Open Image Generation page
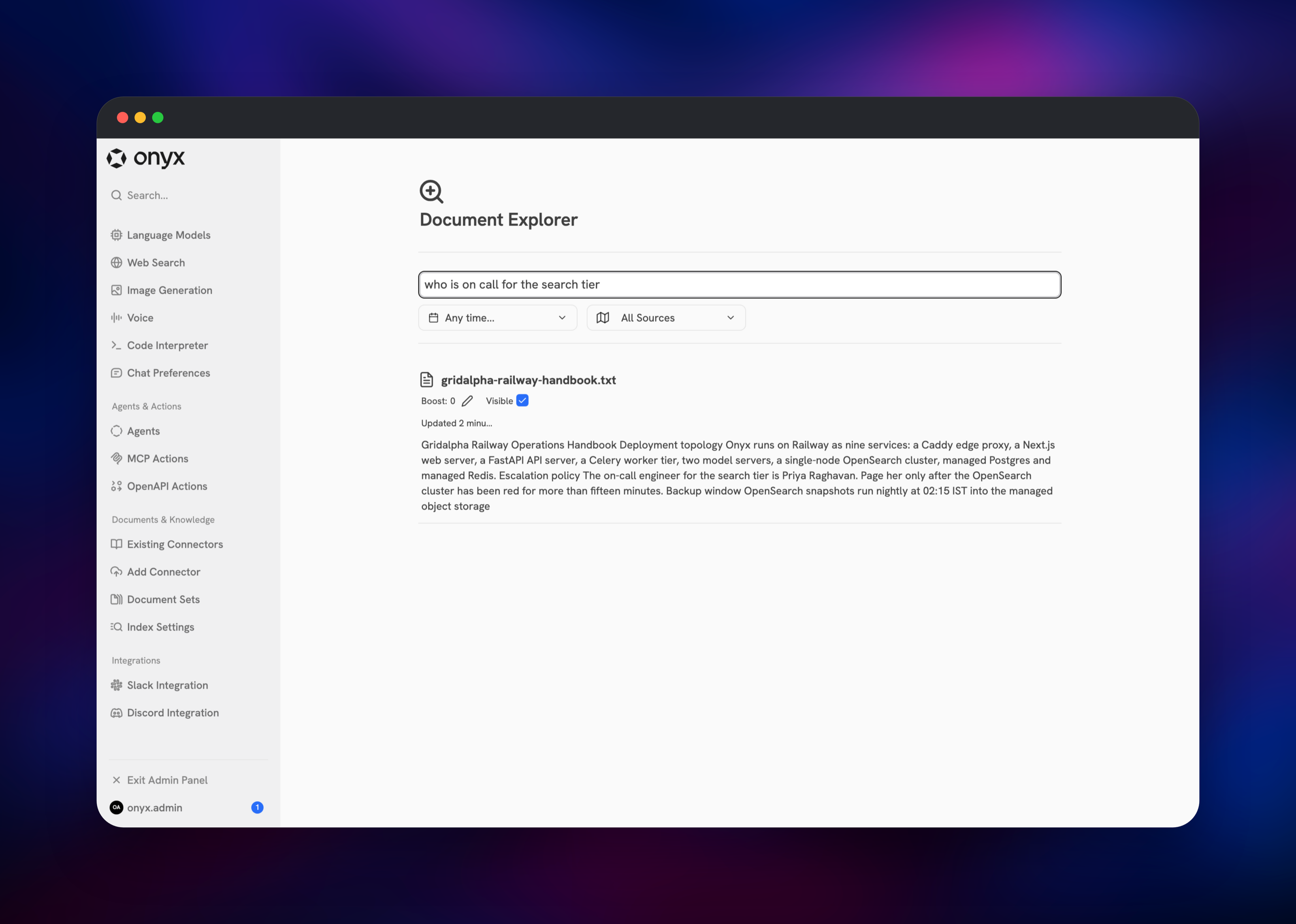Viewport: 1296px width, 924px height. (188, 290)
